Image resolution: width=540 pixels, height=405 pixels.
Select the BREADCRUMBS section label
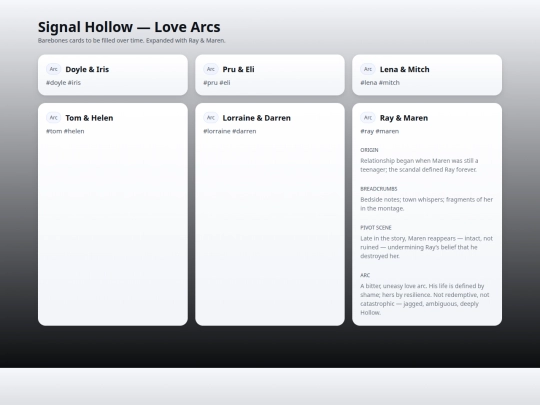pos(379,189)
